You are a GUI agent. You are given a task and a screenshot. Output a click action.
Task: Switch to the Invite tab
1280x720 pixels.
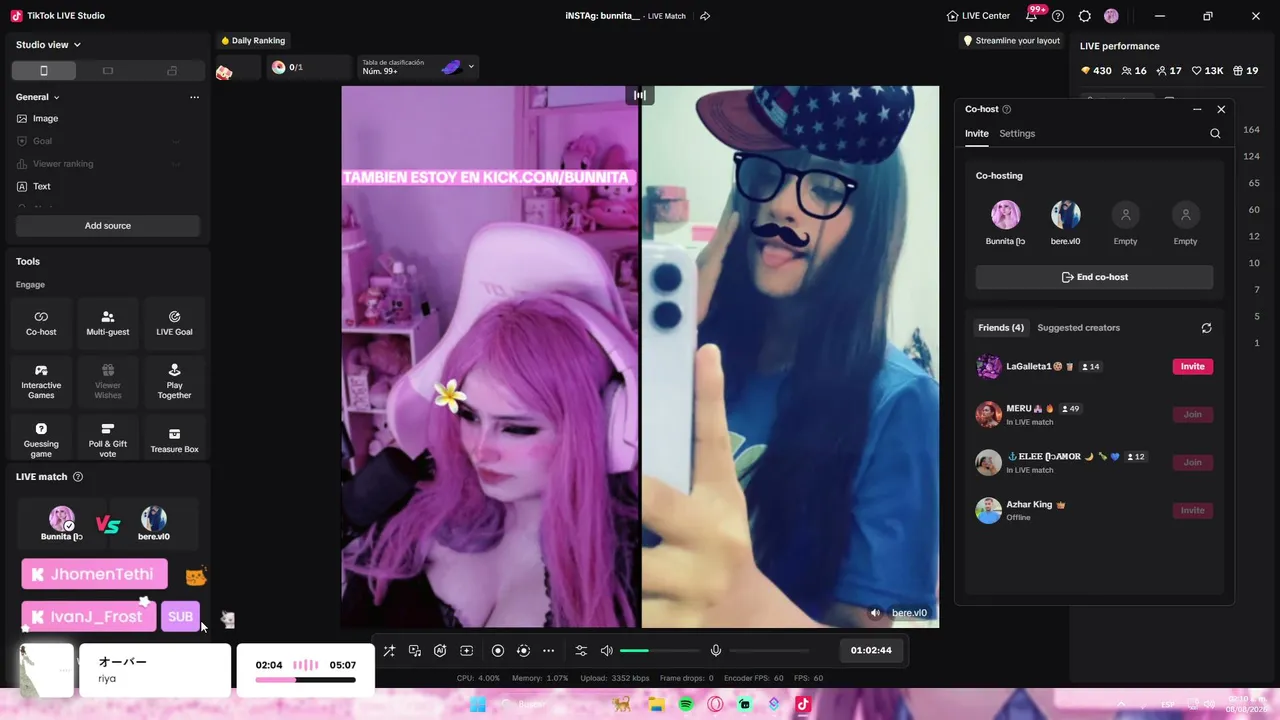pyautogui.click(x=977, y=134)
